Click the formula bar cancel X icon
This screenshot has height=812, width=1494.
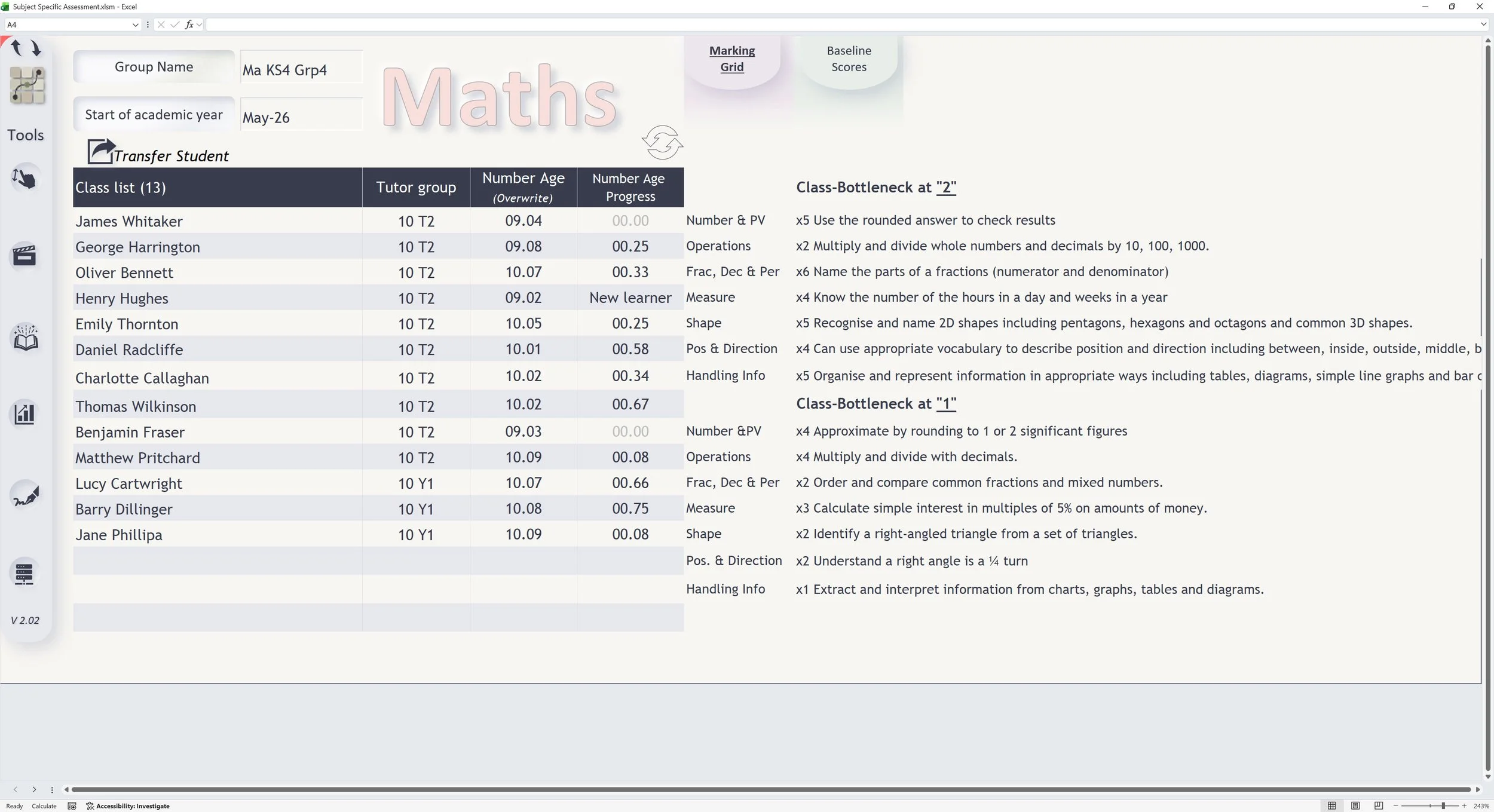161,24
